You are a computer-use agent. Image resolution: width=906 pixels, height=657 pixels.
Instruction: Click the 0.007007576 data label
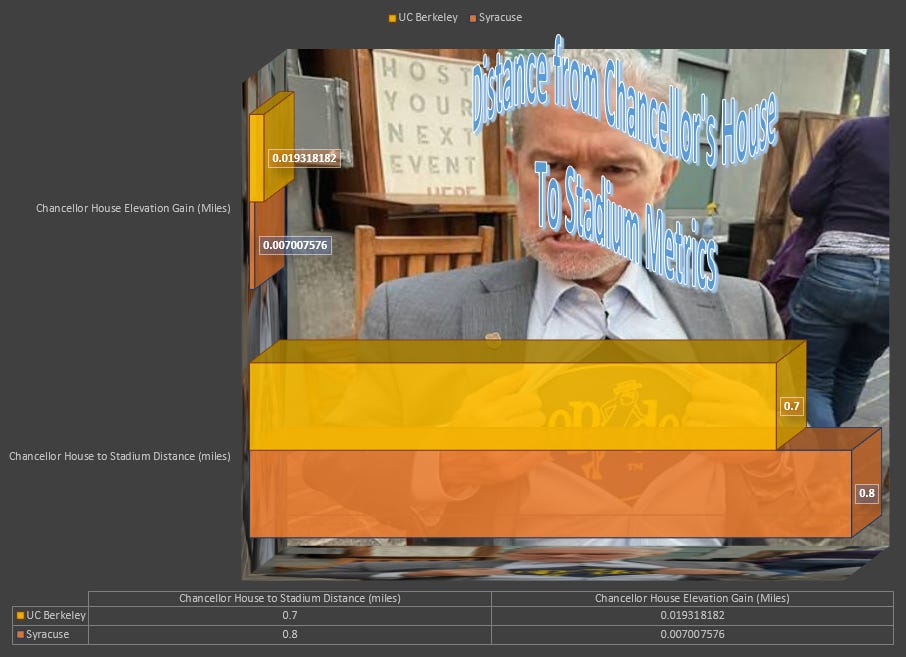pos(295,245)
